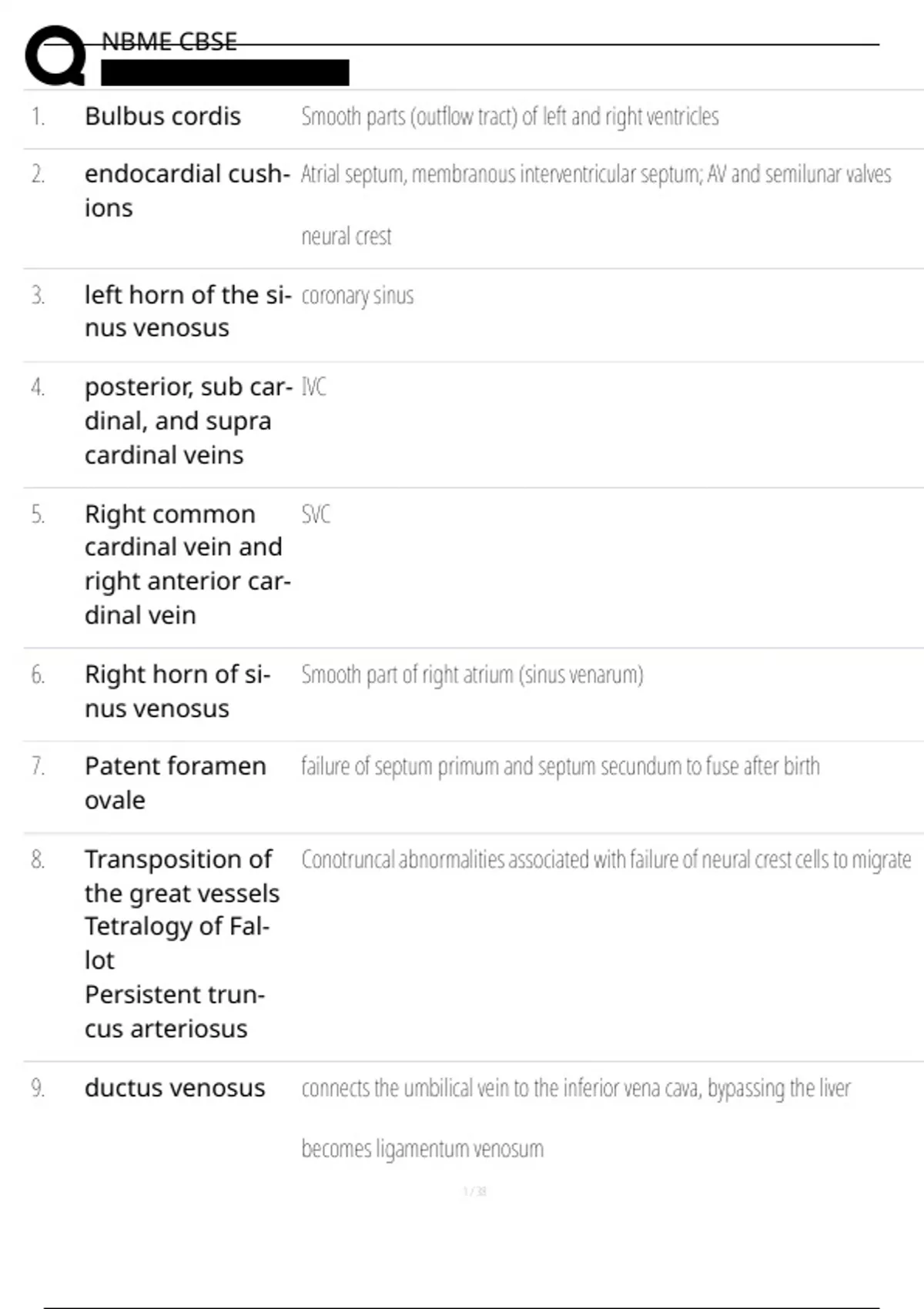924x1309 pixels.
Task: Select the Patent foramen ovale term
Action: [175, 782]
